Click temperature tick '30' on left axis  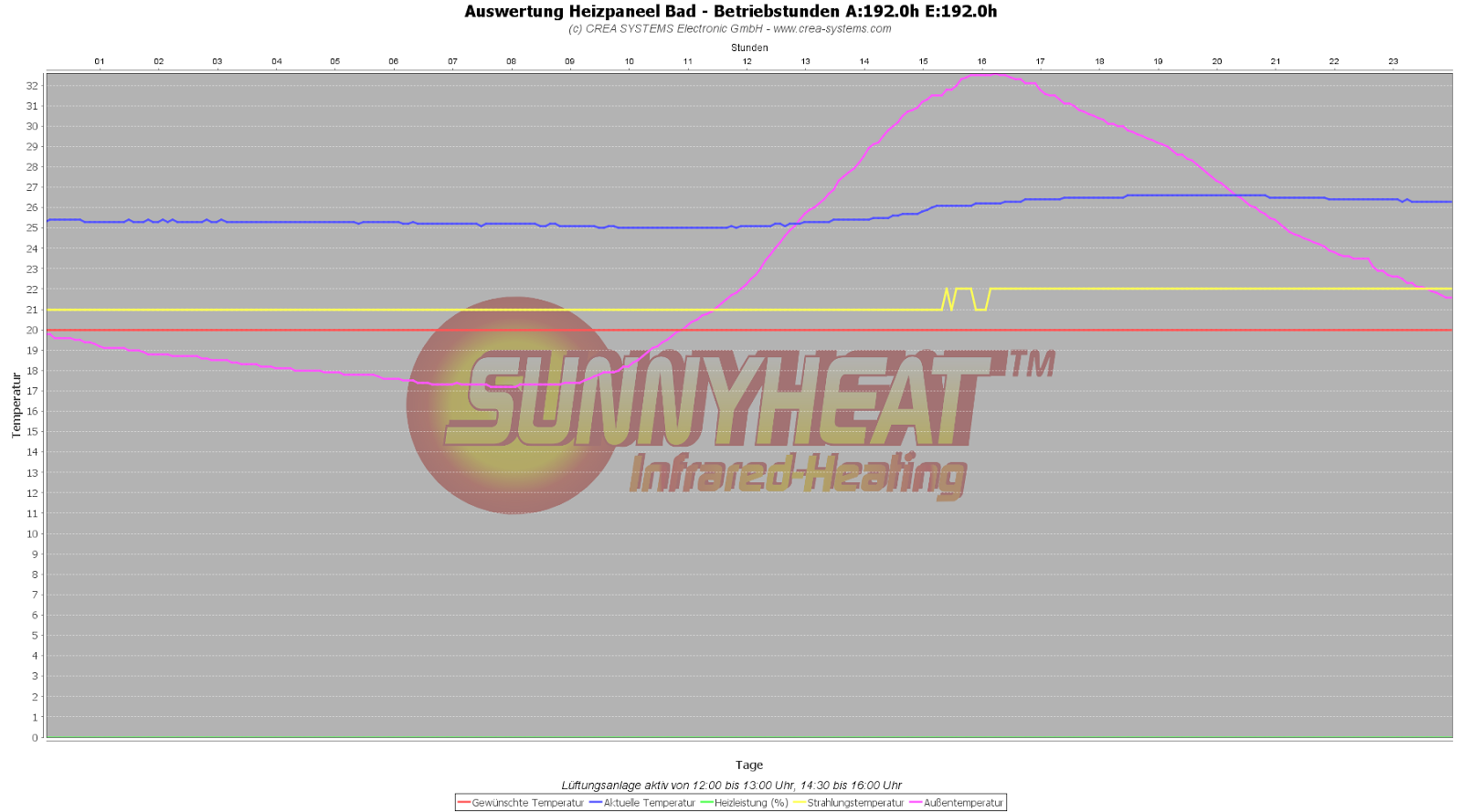tap(32, 127)
